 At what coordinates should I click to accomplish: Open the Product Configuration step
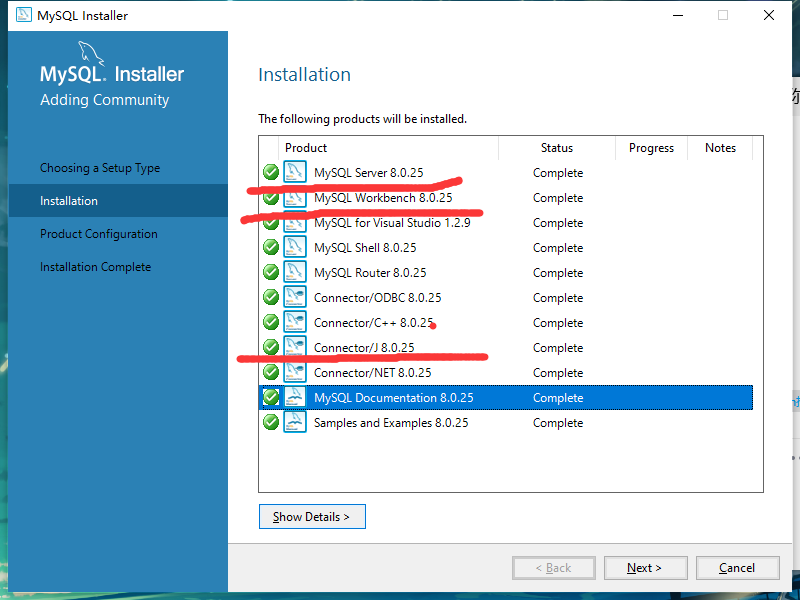pyautogui.click(x=99, y=234)
